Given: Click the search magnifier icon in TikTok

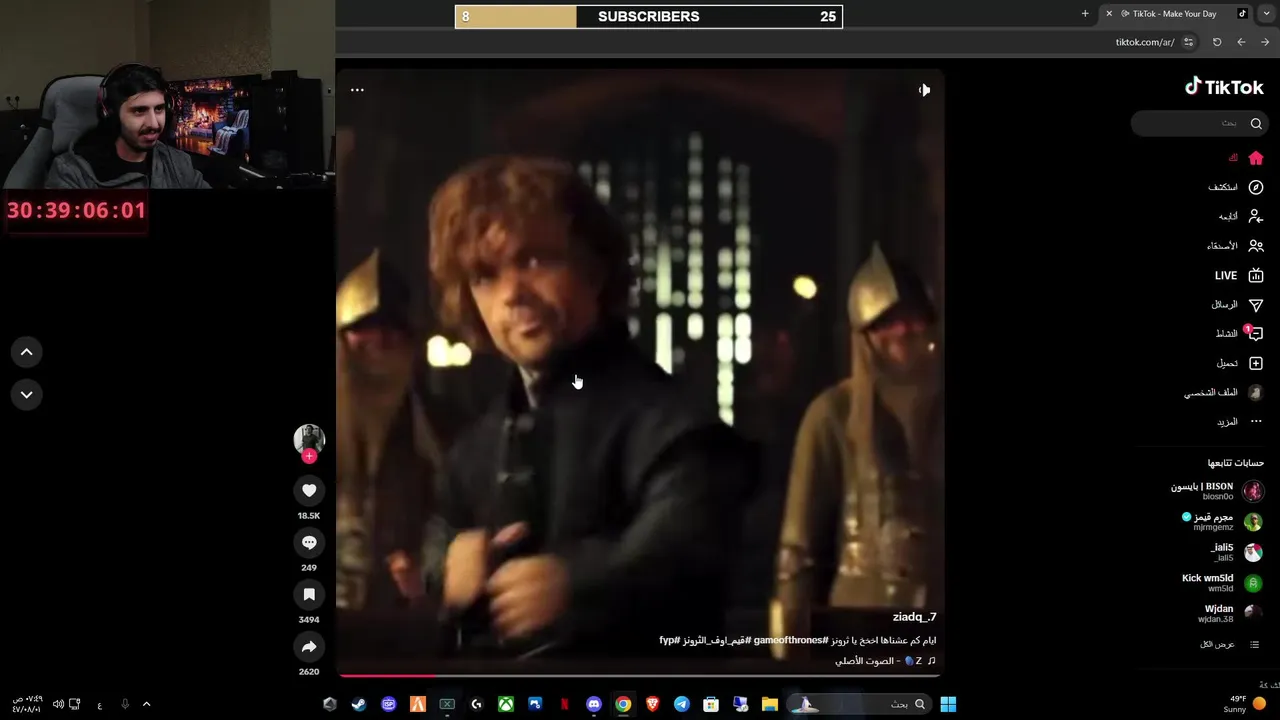Looking at the screenshot, I should coord(1256,123).
